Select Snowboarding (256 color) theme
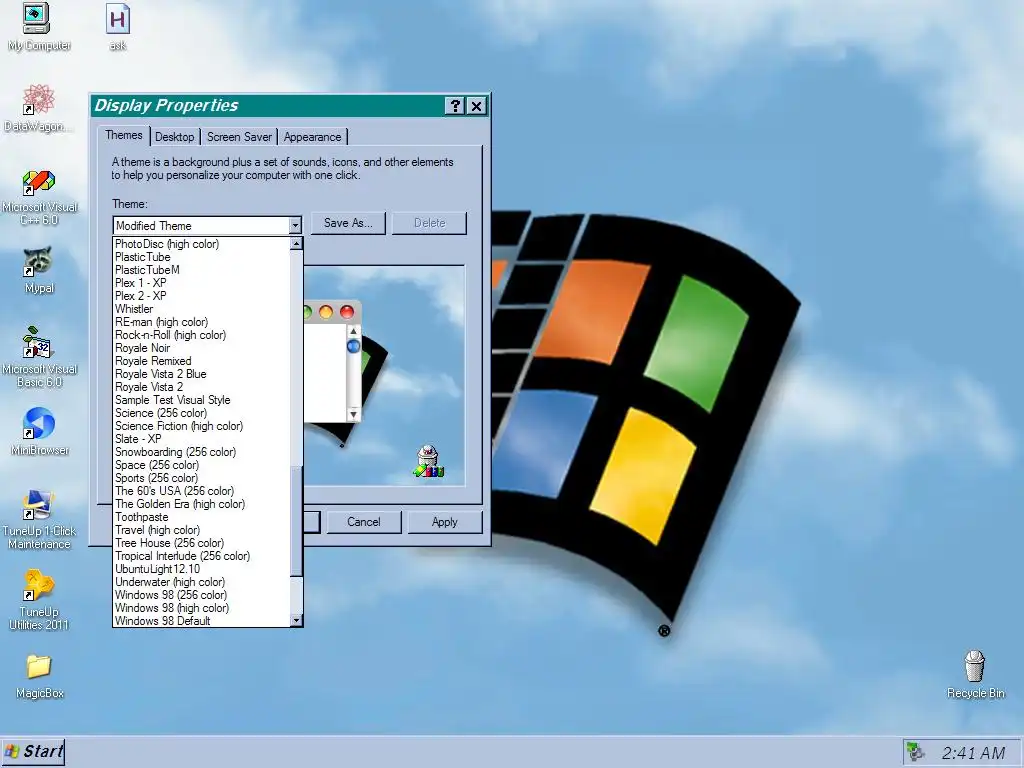 click(x=201, y=452)
